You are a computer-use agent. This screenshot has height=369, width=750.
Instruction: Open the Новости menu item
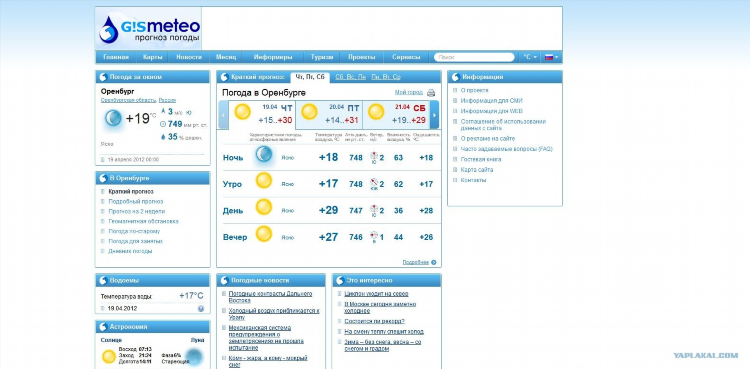point(188,57)
